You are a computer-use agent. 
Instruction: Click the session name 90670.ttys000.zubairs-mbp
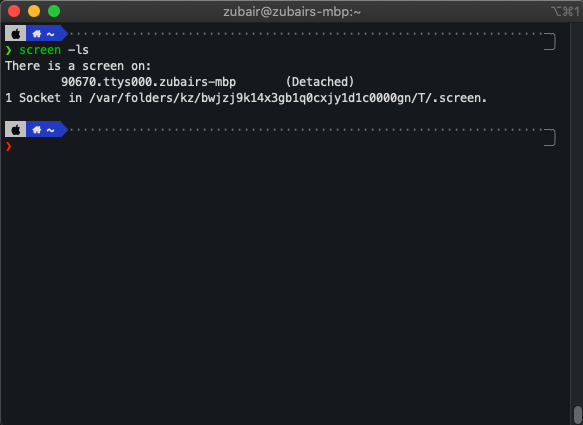pos(148,82)
